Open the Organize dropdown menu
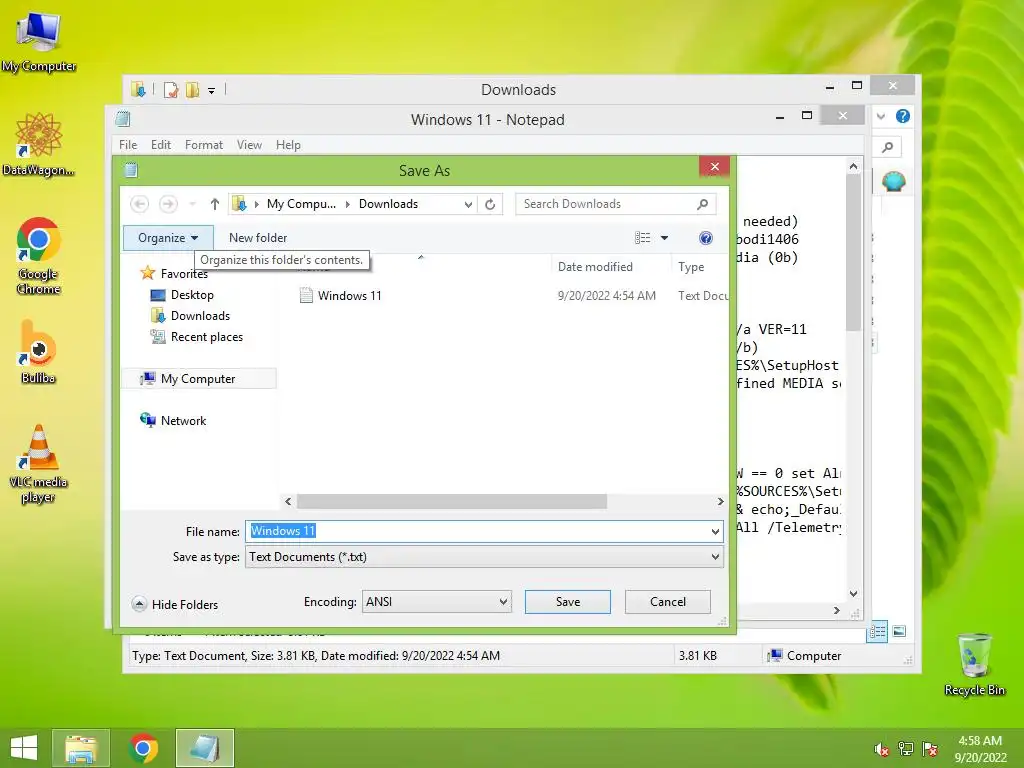 (x=168, y=238)
